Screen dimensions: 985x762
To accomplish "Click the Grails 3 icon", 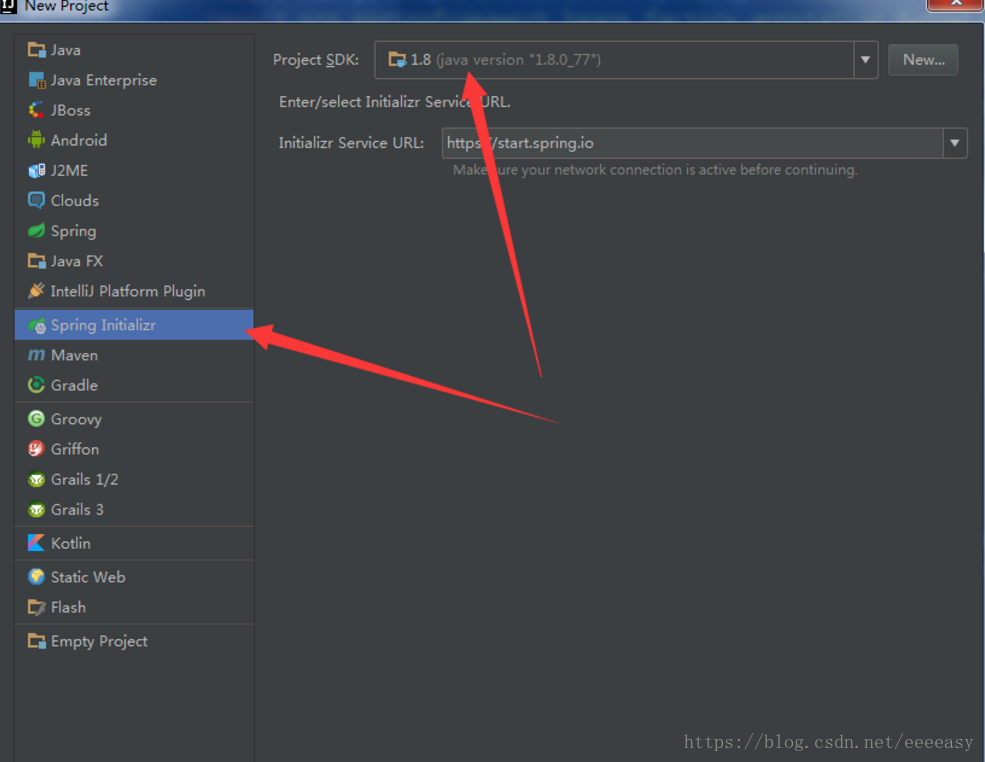I will pyautogui.click(x=36, y=509).
